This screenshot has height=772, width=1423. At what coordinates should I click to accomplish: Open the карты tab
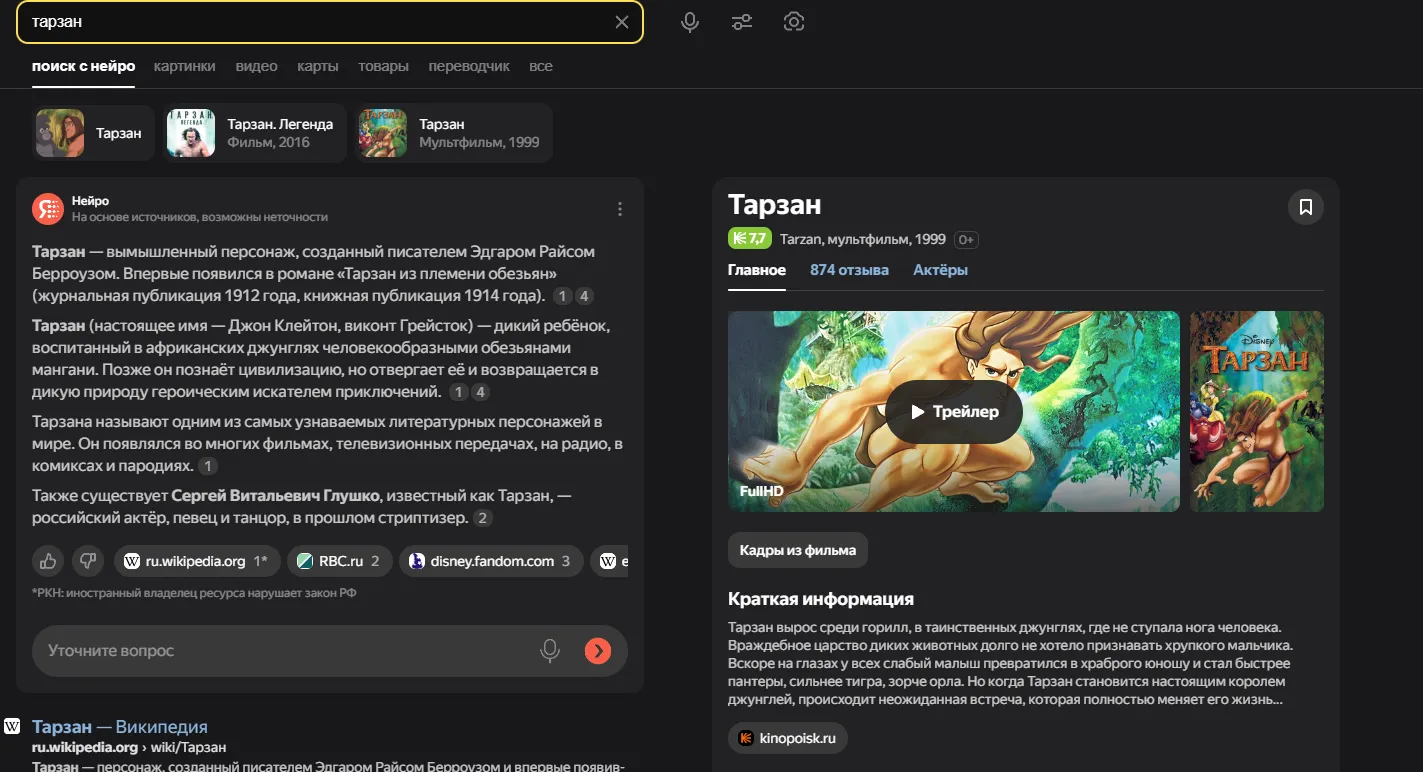[318, 66]
